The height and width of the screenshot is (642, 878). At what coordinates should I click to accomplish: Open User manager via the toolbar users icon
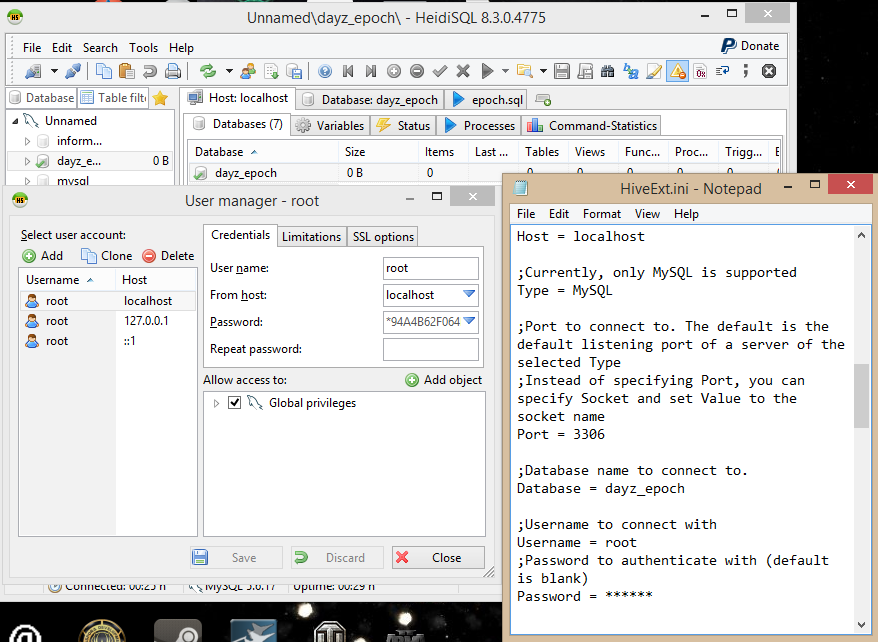[x=247, y=71]
